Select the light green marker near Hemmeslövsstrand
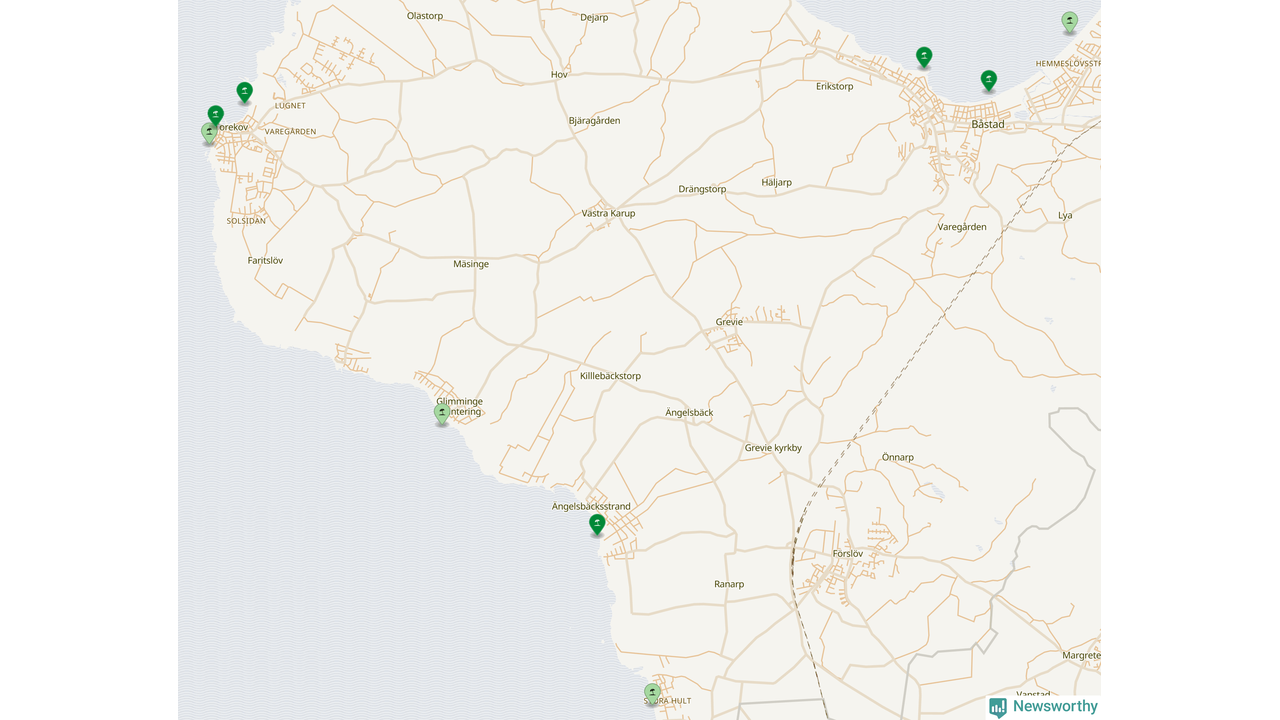 (1069, 22)
